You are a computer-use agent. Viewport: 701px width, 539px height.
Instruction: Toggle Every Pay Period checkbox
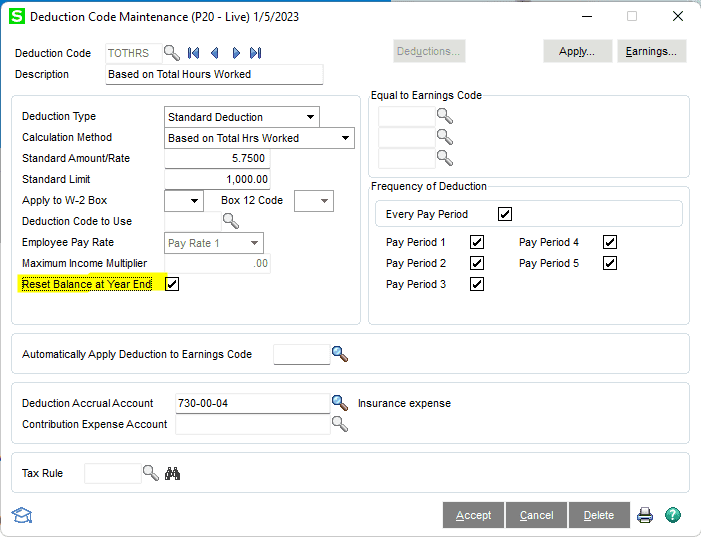coord(505,214)
